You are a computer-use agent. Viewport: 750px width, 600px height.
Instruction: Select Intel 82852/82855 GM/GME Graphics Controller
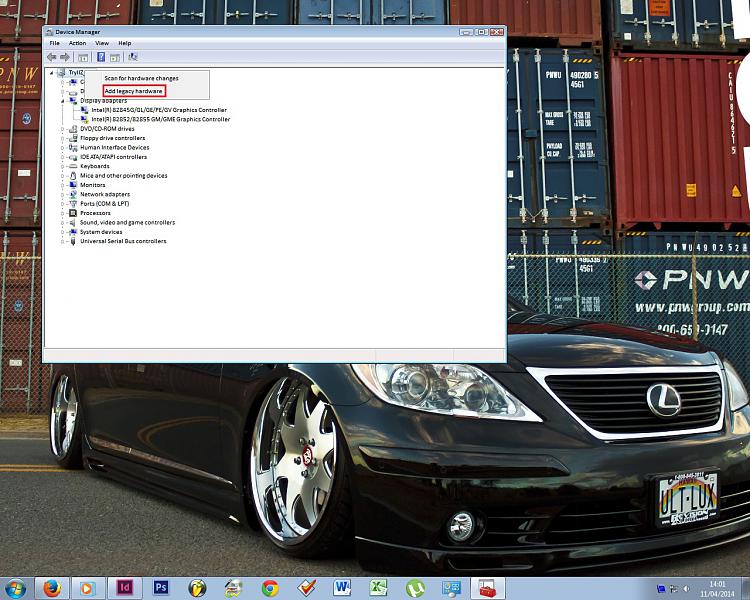tap(161, 120)
